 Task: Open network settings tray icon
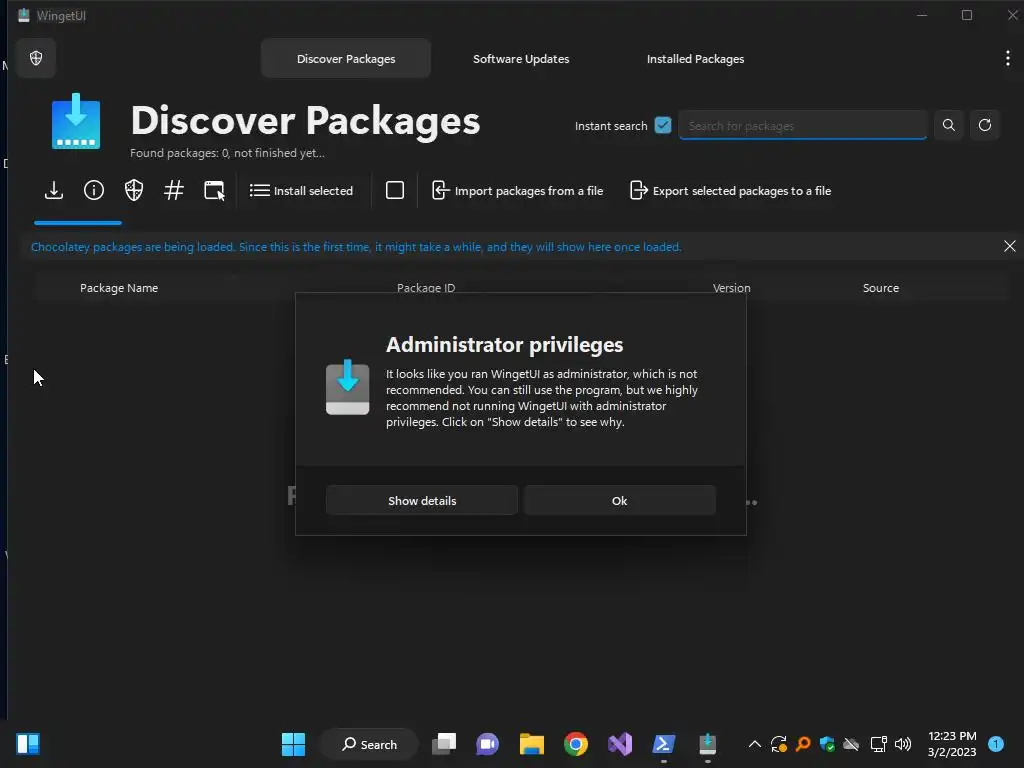click(878, 744)
